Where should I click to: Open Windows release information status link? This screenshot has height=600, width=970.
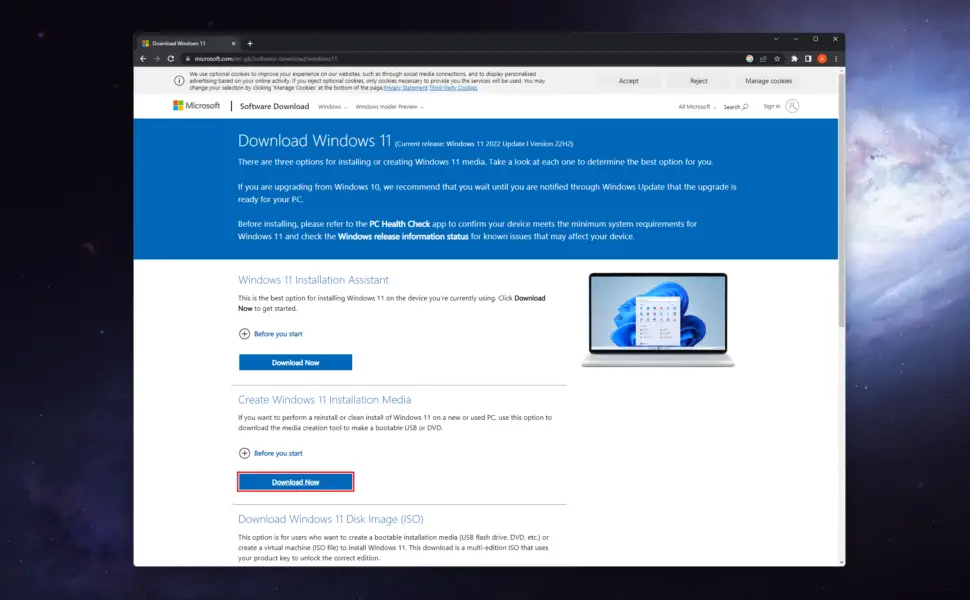pos(403,236)
